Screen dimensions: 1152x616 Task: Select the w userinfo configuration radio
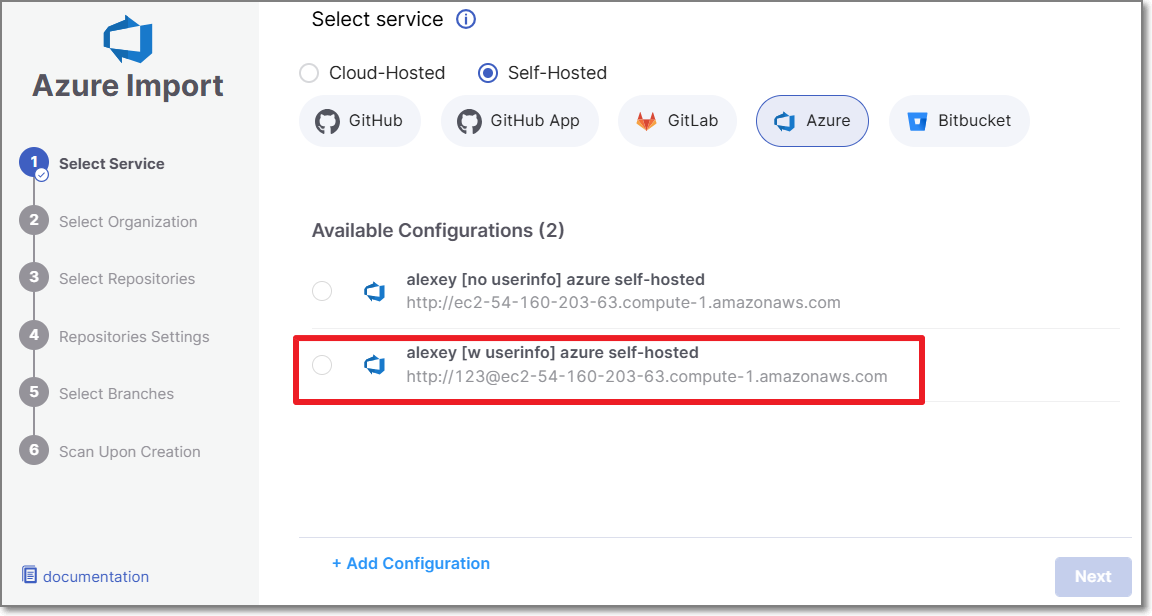322,365
